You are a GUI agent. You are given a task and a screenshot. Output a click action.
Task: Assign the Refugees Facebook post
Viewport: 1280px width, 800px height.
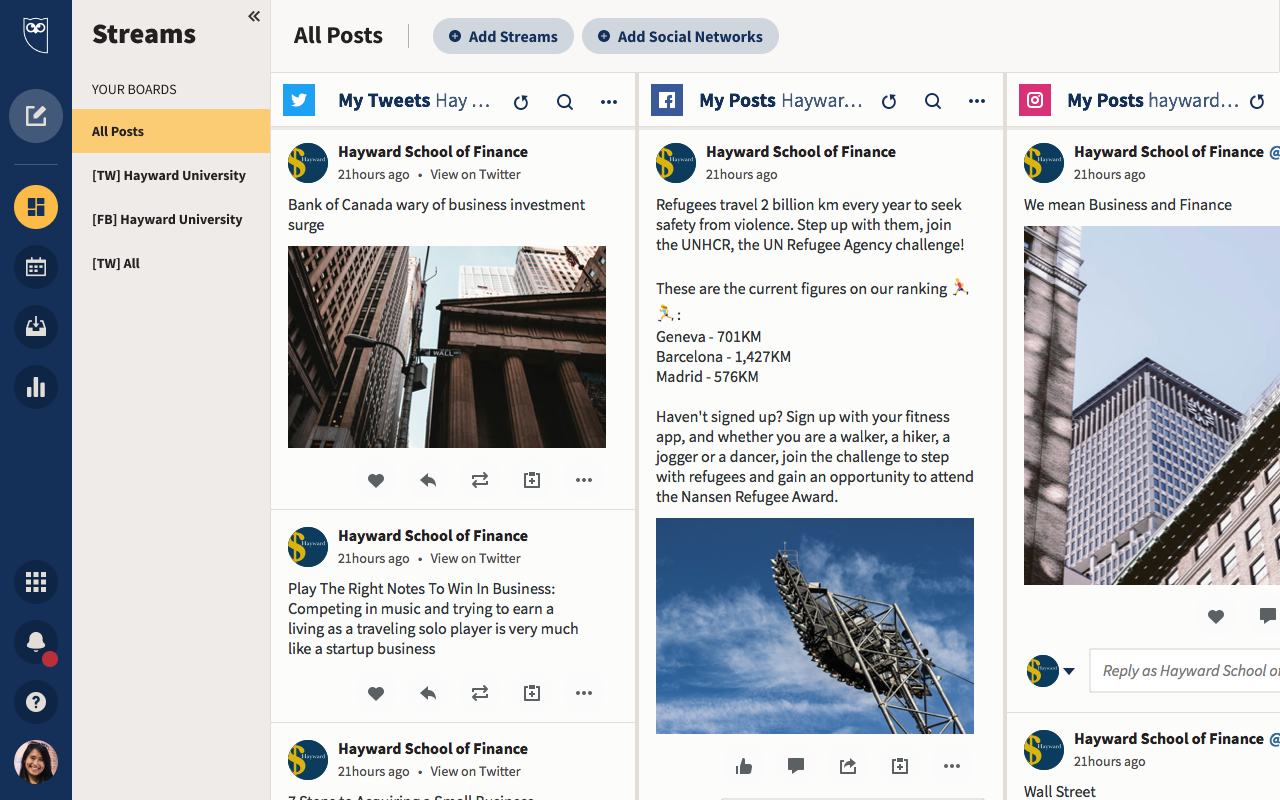900,766
